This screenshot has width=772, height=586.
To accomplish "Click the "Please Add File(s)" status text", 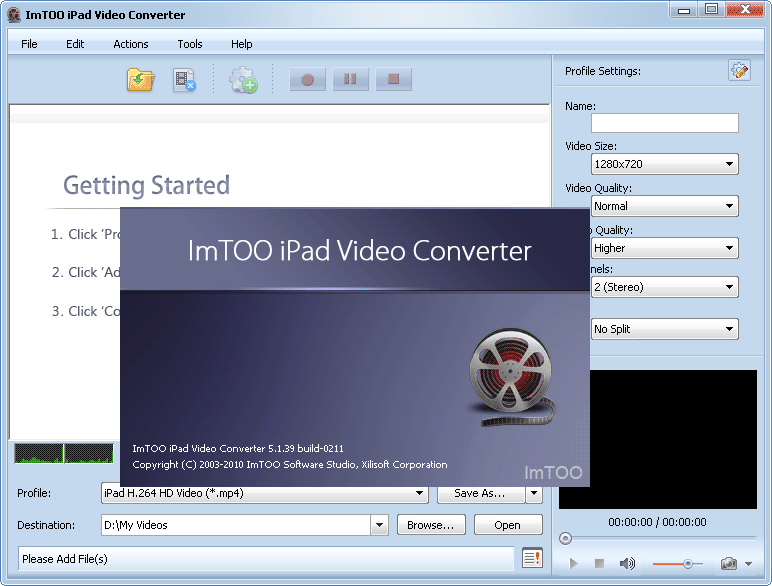I will (64, 559).
